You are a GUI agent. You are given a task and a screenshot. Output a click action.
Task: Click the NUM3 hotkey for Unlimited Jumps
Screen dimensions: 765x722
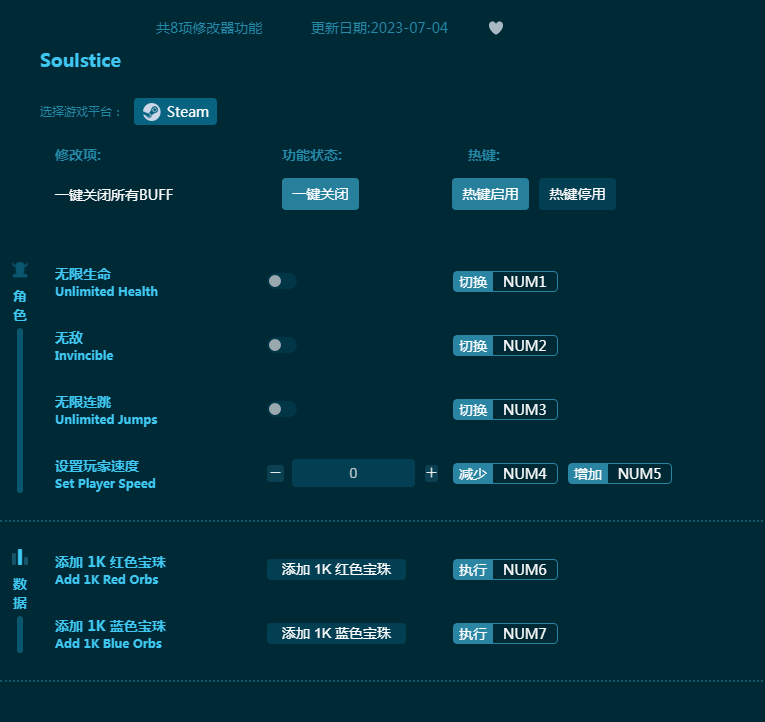(505, 409)
